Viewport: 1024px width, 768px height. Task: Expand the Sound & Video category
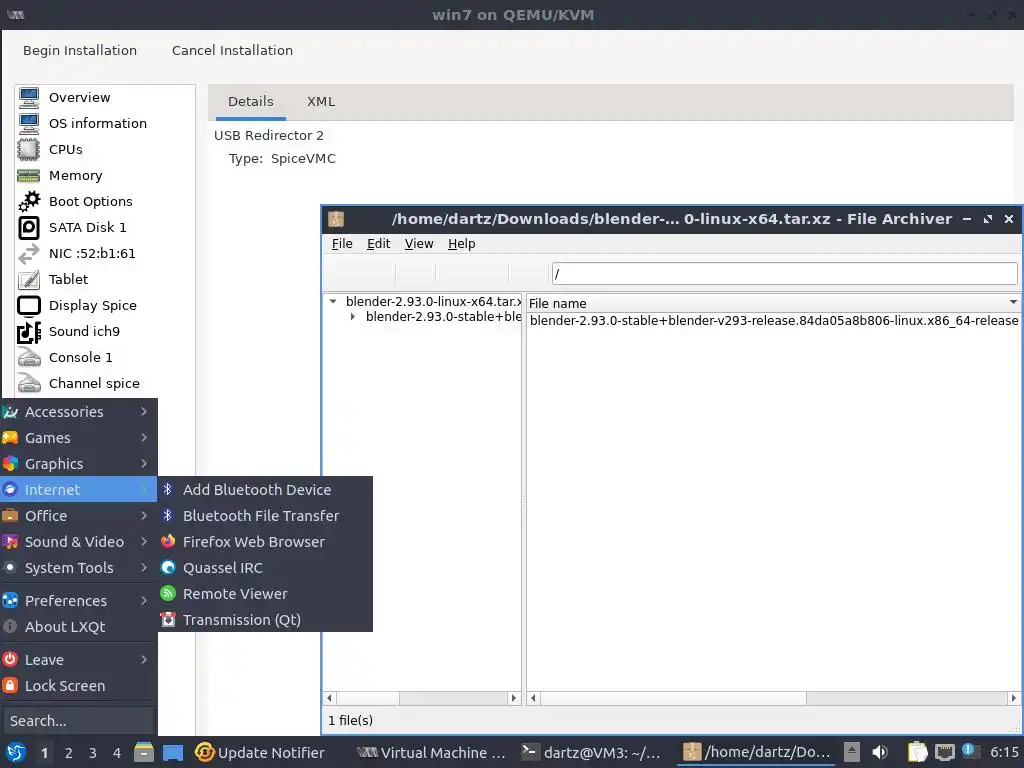78,541
